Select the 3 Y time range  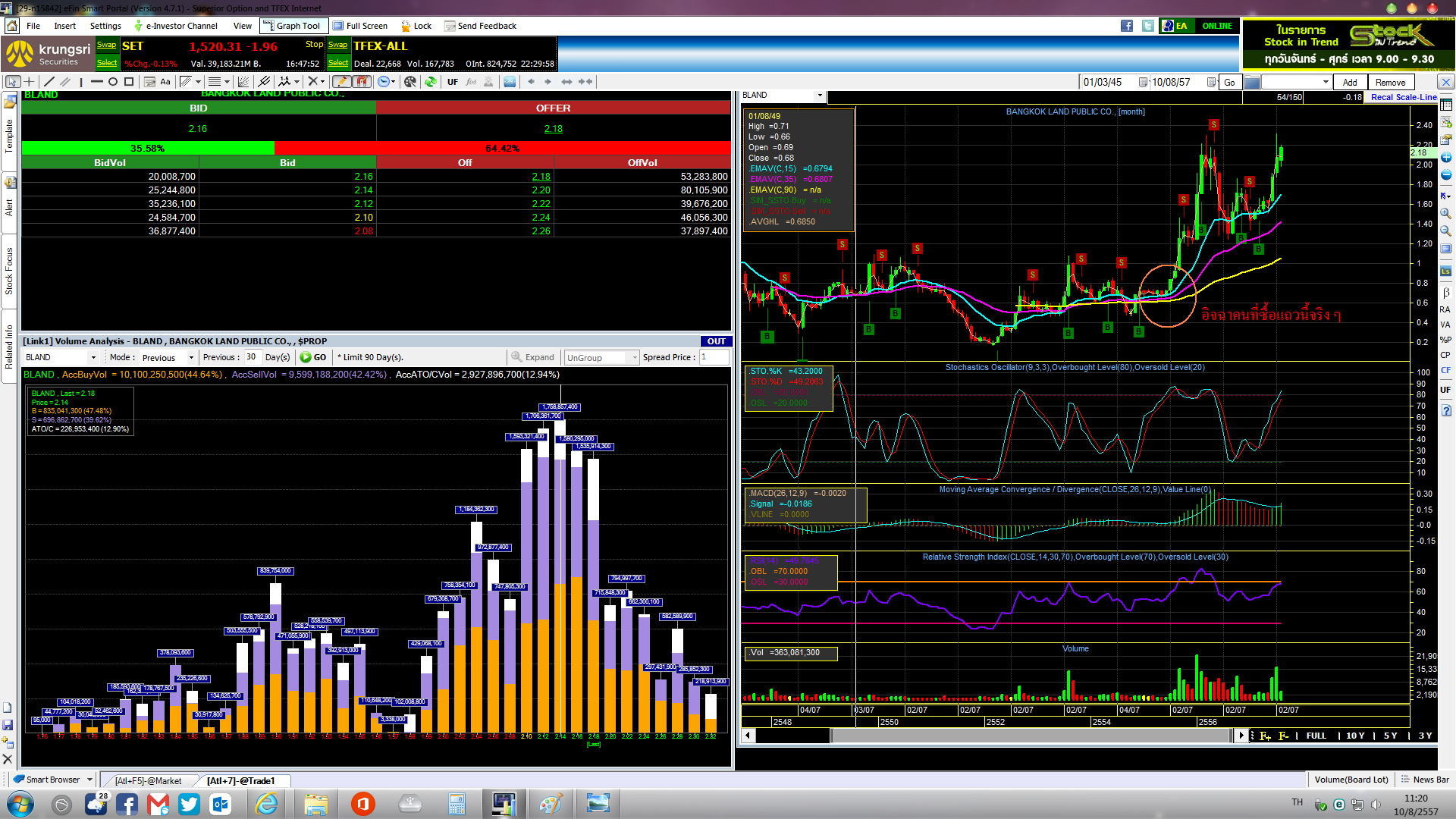[1425, 736]
